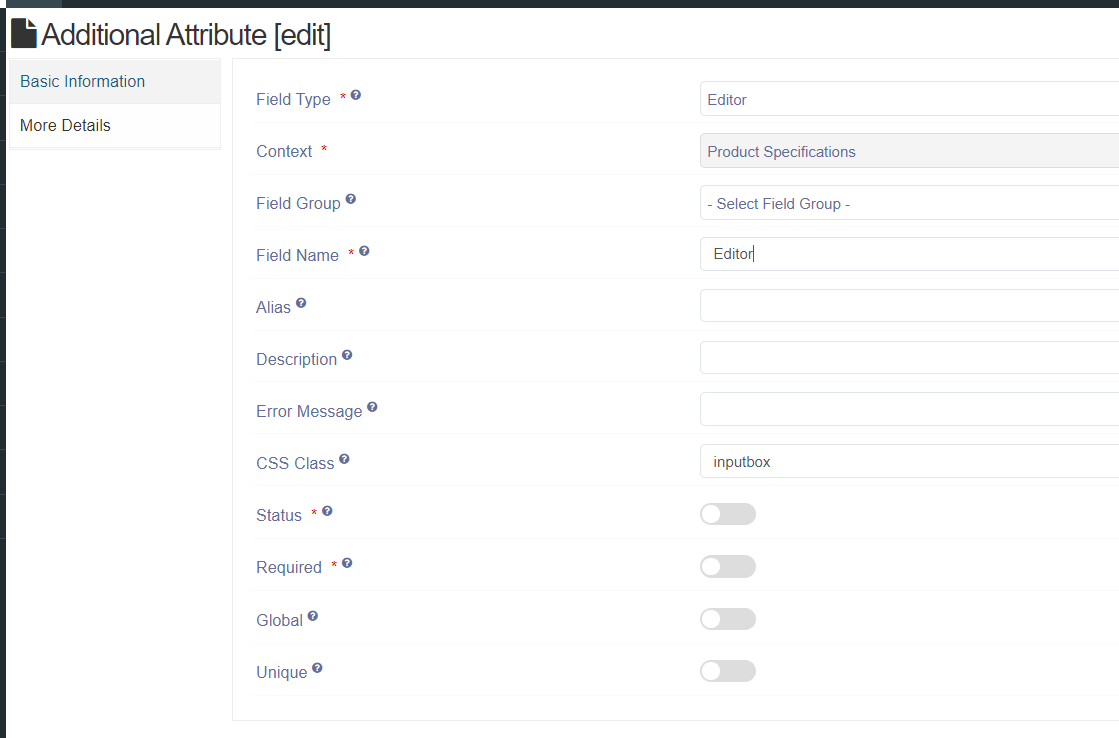Click Error Message help icon
The image size is (1119, 738).
click(x=372, y=408)
